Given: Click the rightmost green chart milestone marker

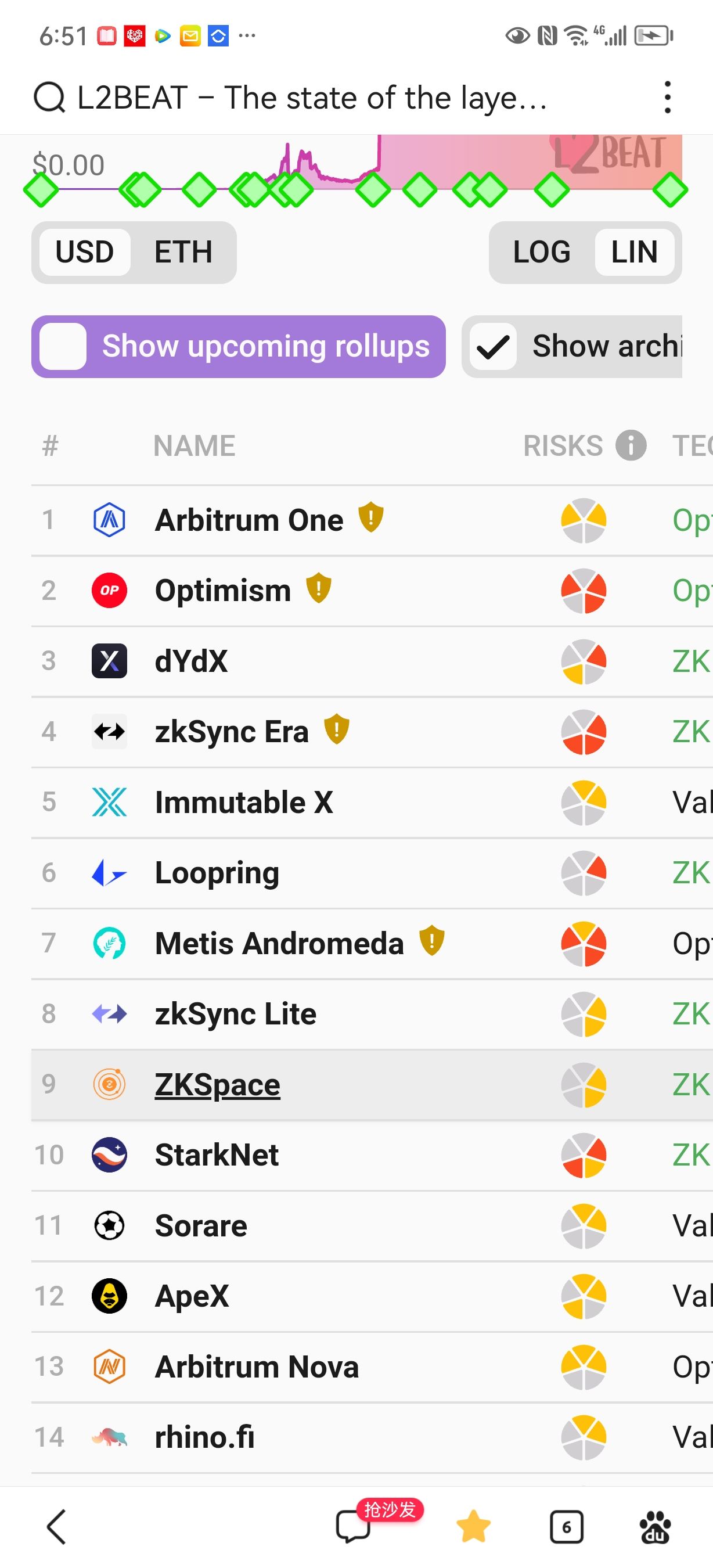Looking at the screenshot, I should tap(670, 190).
